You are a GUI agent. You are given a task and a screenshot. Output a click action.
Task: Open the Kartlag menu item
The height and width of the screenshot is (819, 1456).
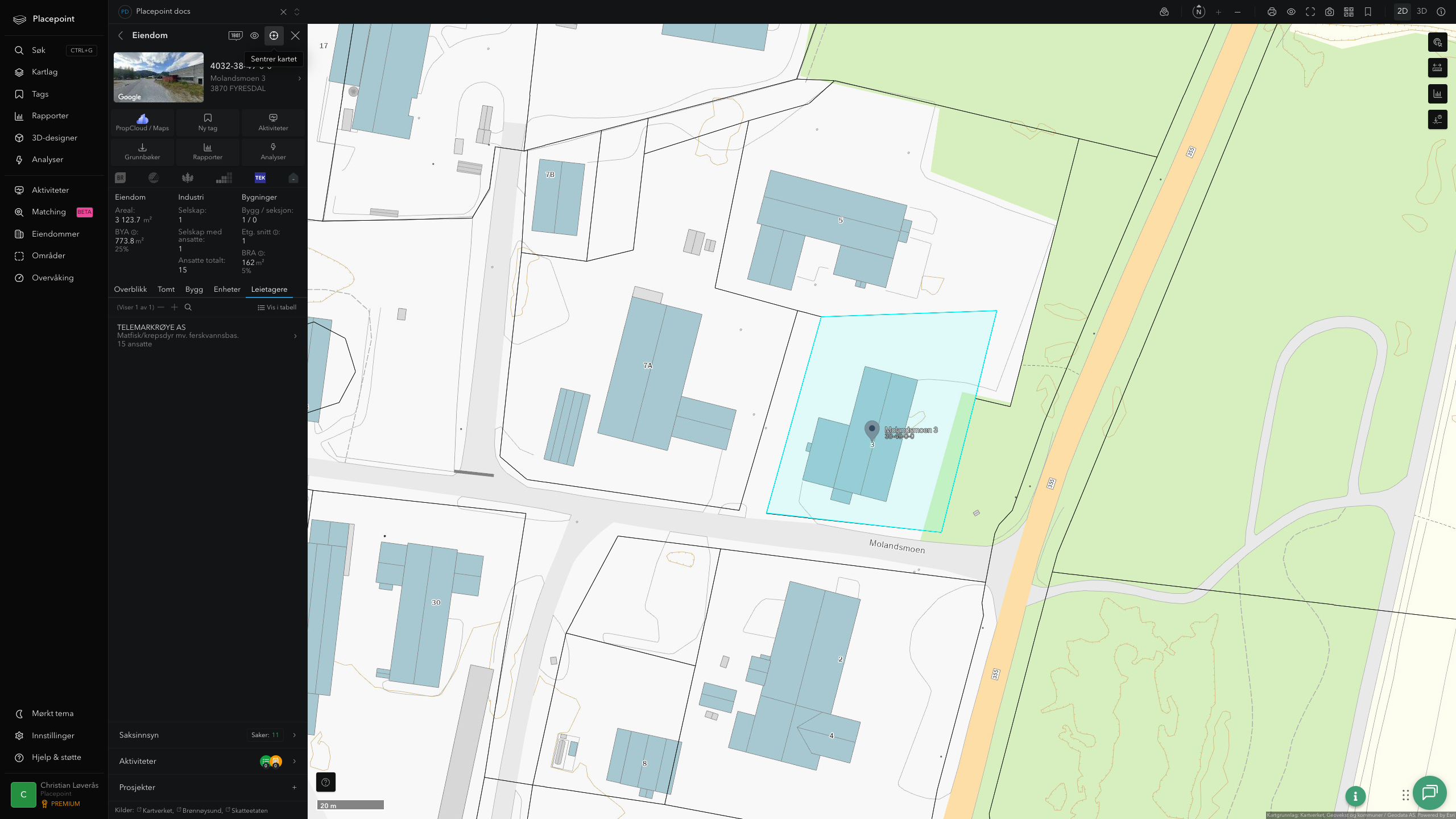(44, 72)
